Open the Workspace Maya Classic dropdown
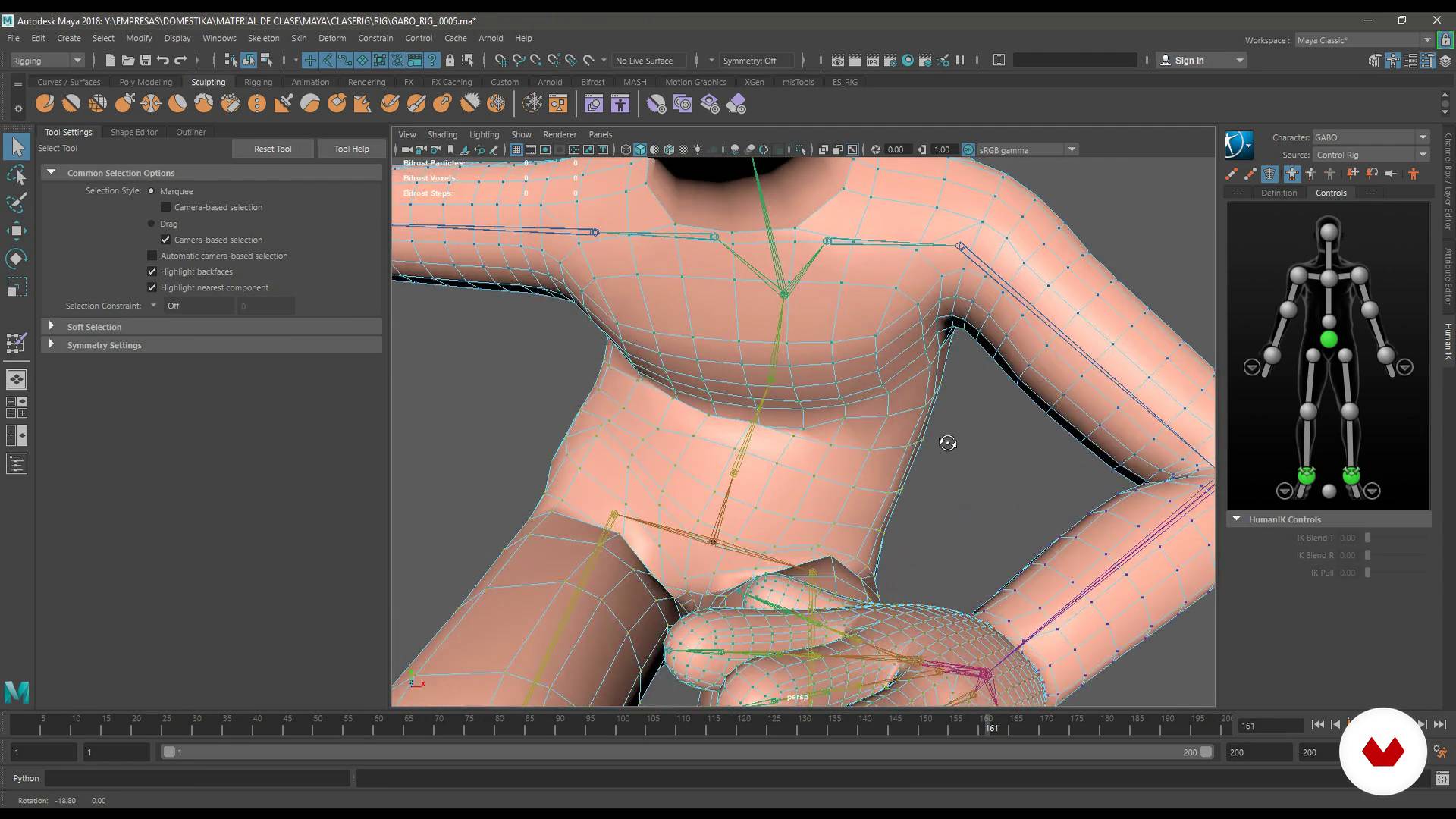Image resolution: width=1456 pixels, height=819 pixels. [1363, 40]
